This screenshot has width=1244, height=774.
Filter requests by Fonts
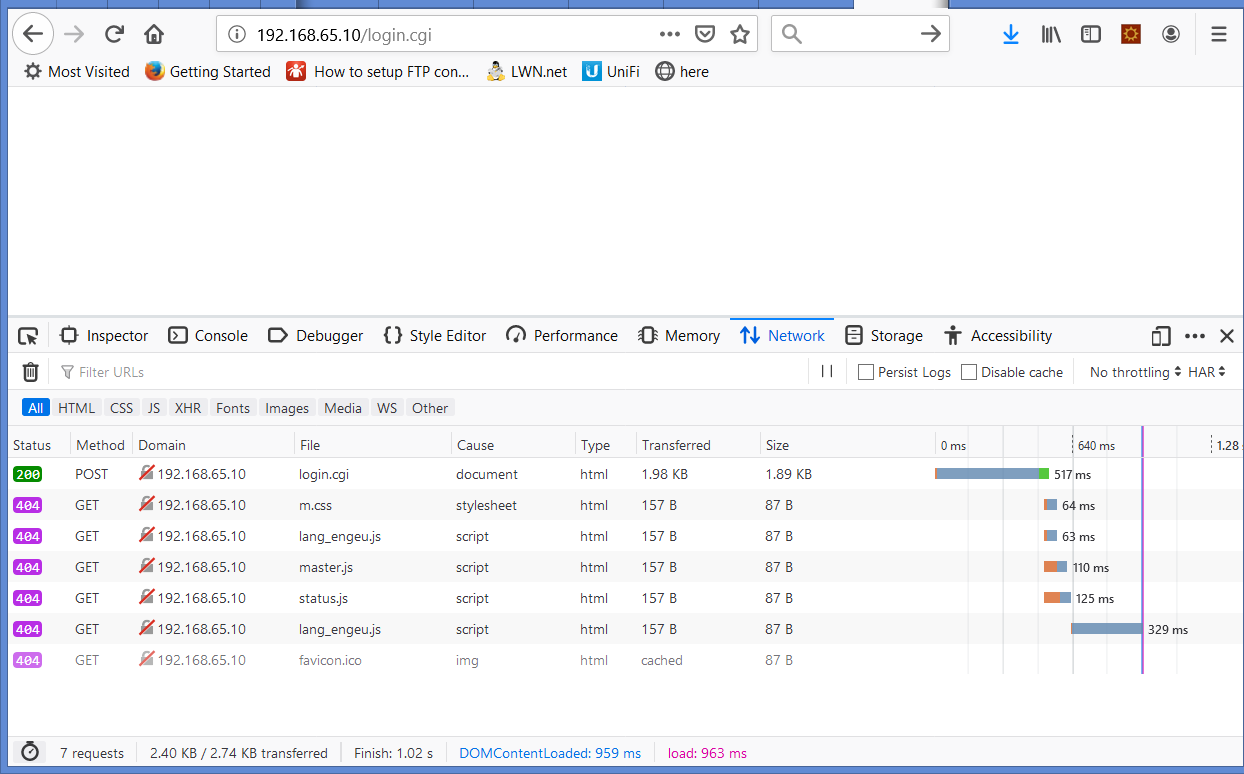(x=233, y=408)
